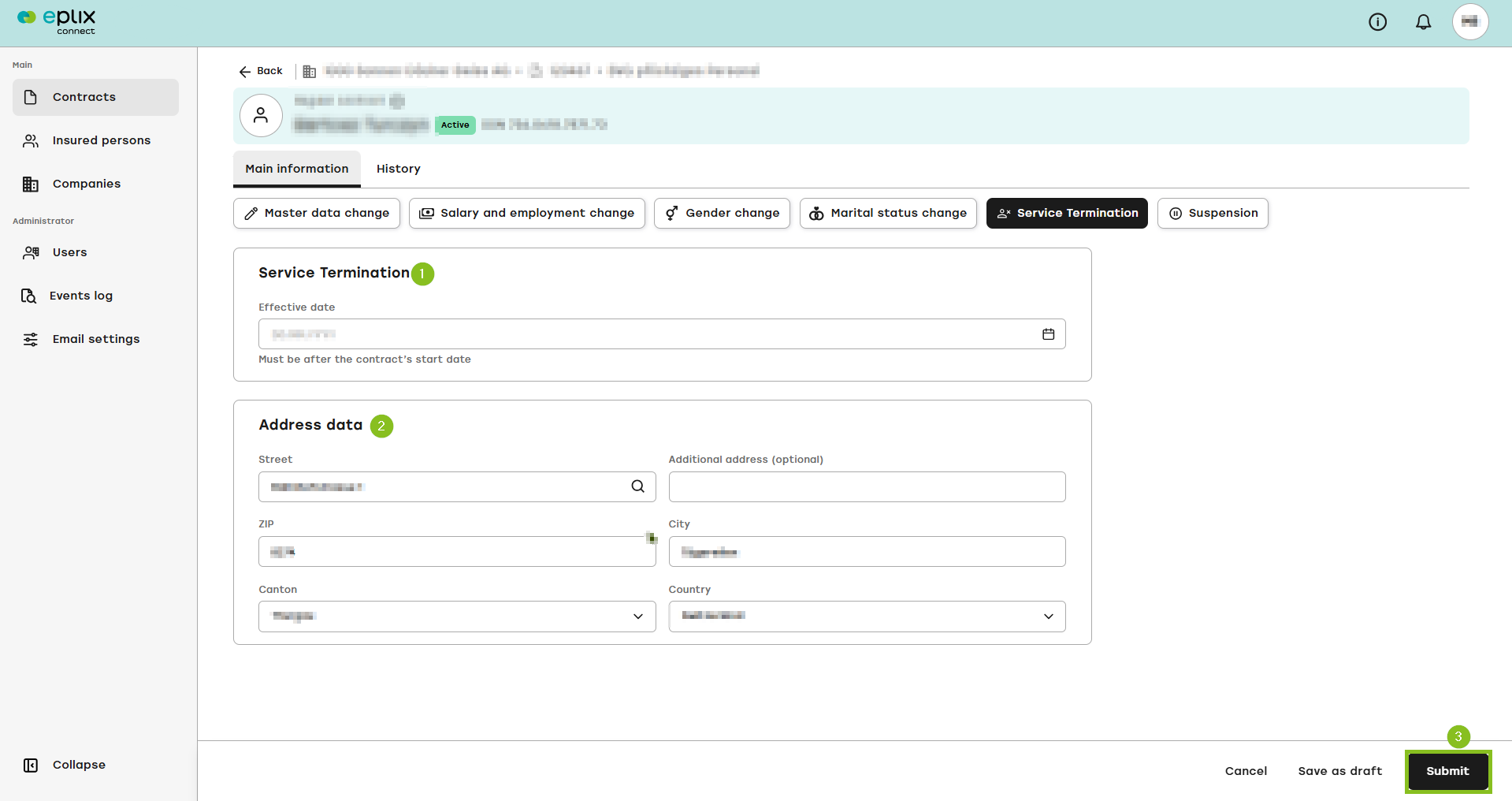Click the Active status badge
This screenshot has height=801, width=1512.
(455, 125)
